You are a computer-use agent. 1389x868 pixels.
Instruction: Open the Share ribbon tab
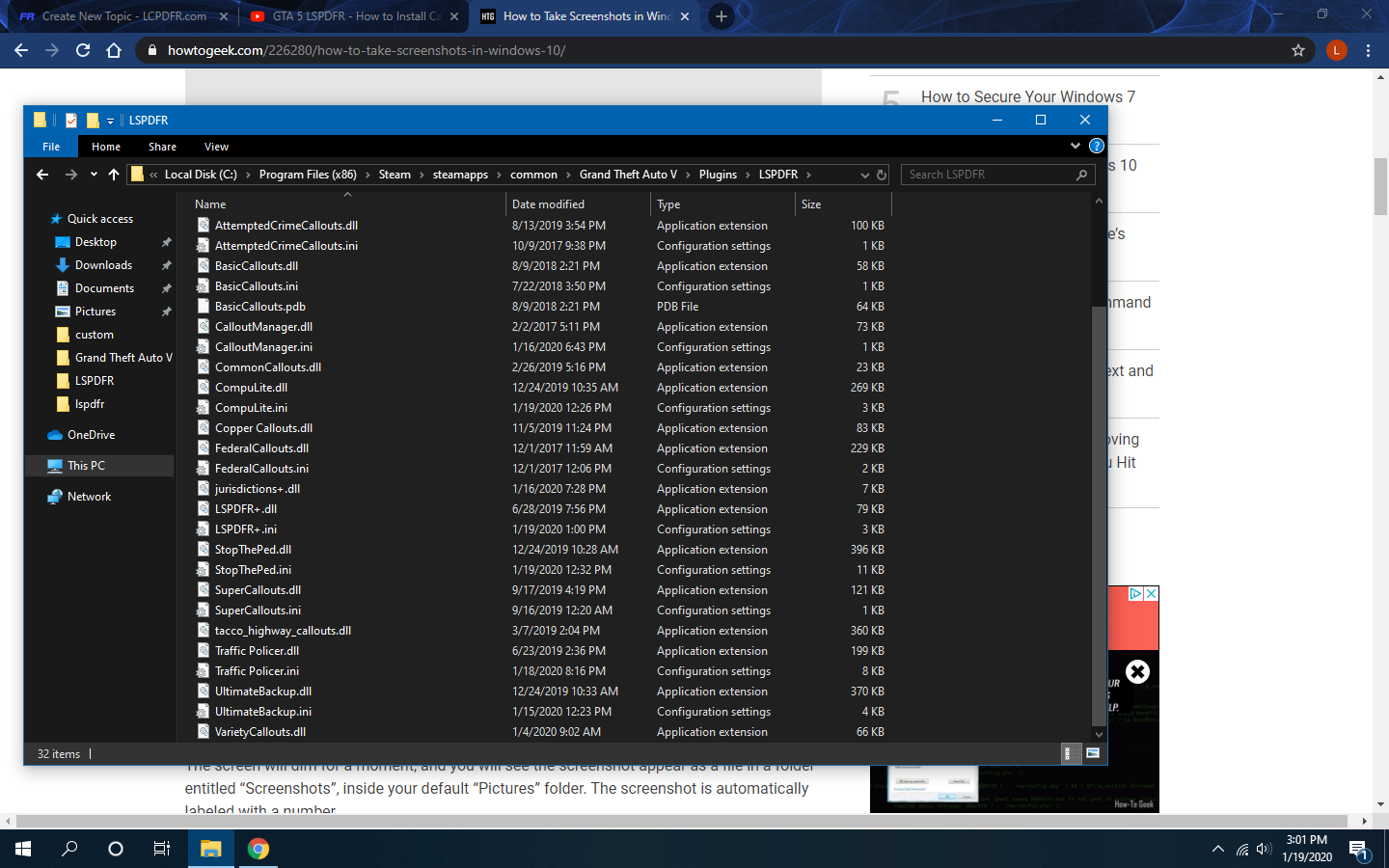162,147
